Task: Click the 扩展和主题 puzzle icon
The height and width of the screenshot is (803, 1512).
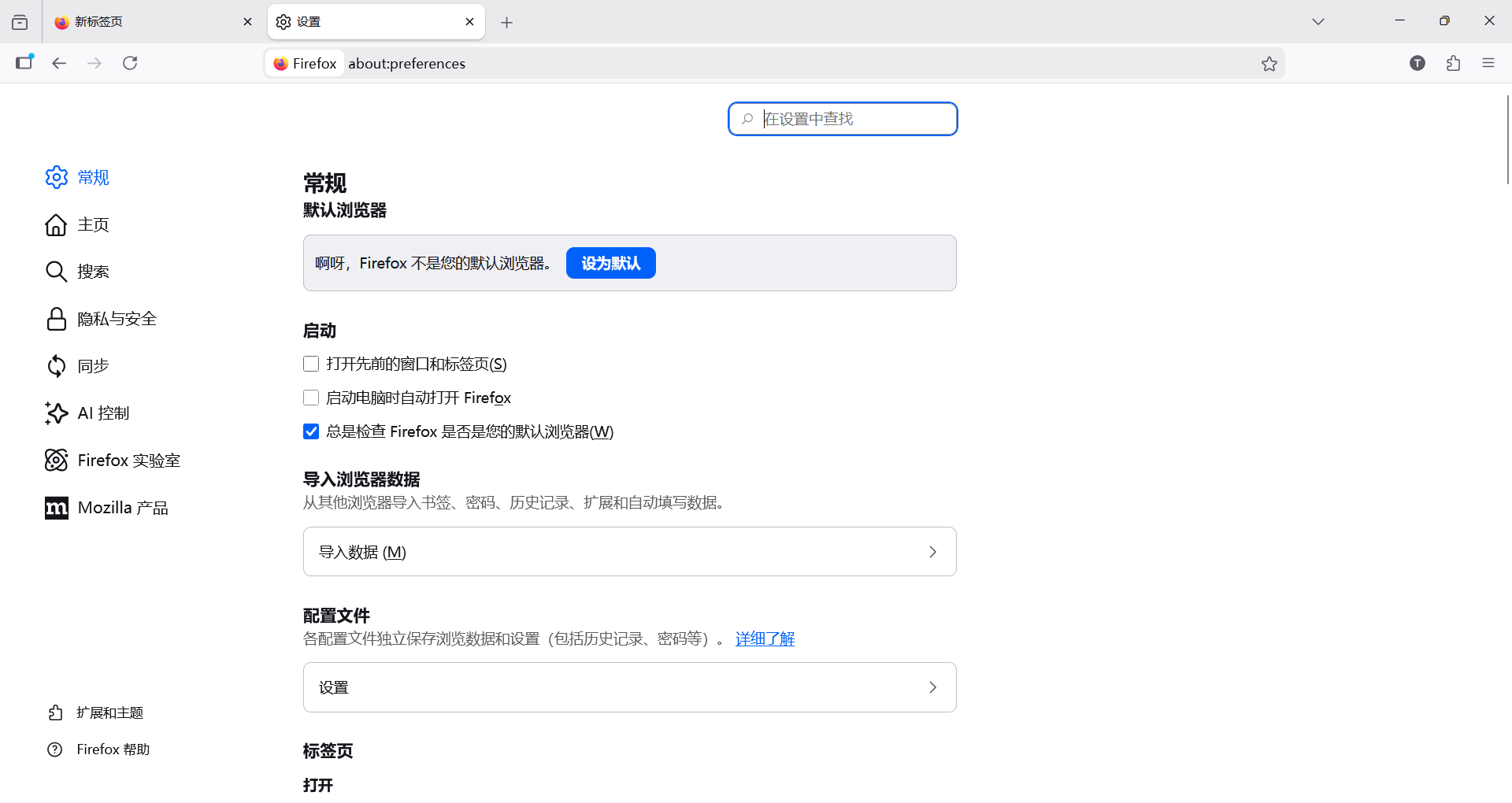Action: 55,712
